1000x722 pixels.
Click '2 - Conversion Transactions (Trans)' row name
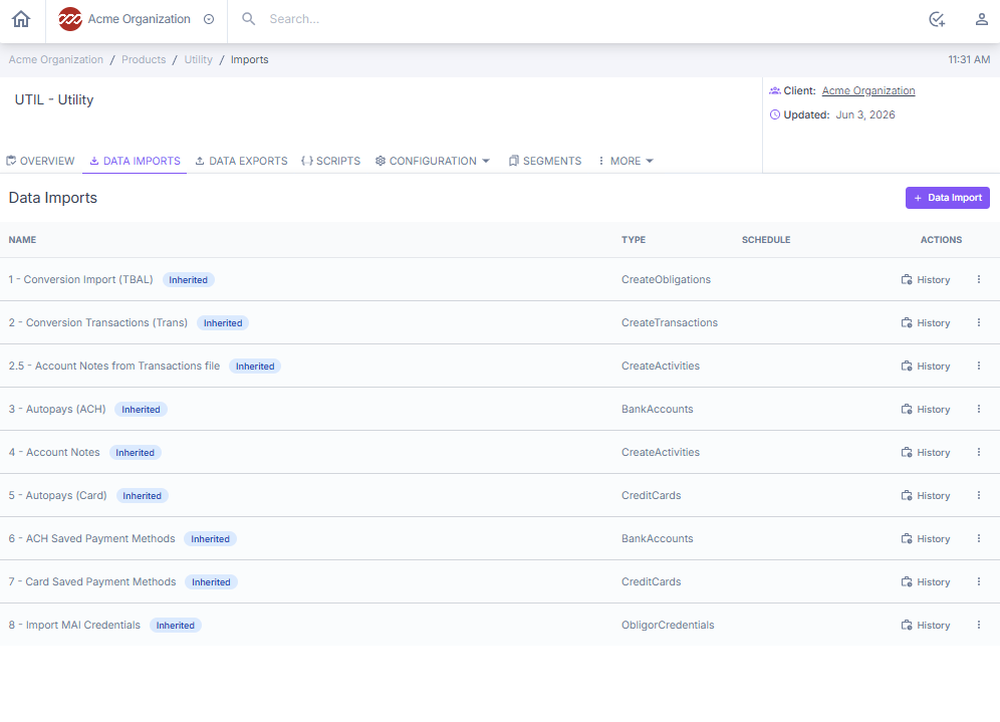tap(98, 323)
